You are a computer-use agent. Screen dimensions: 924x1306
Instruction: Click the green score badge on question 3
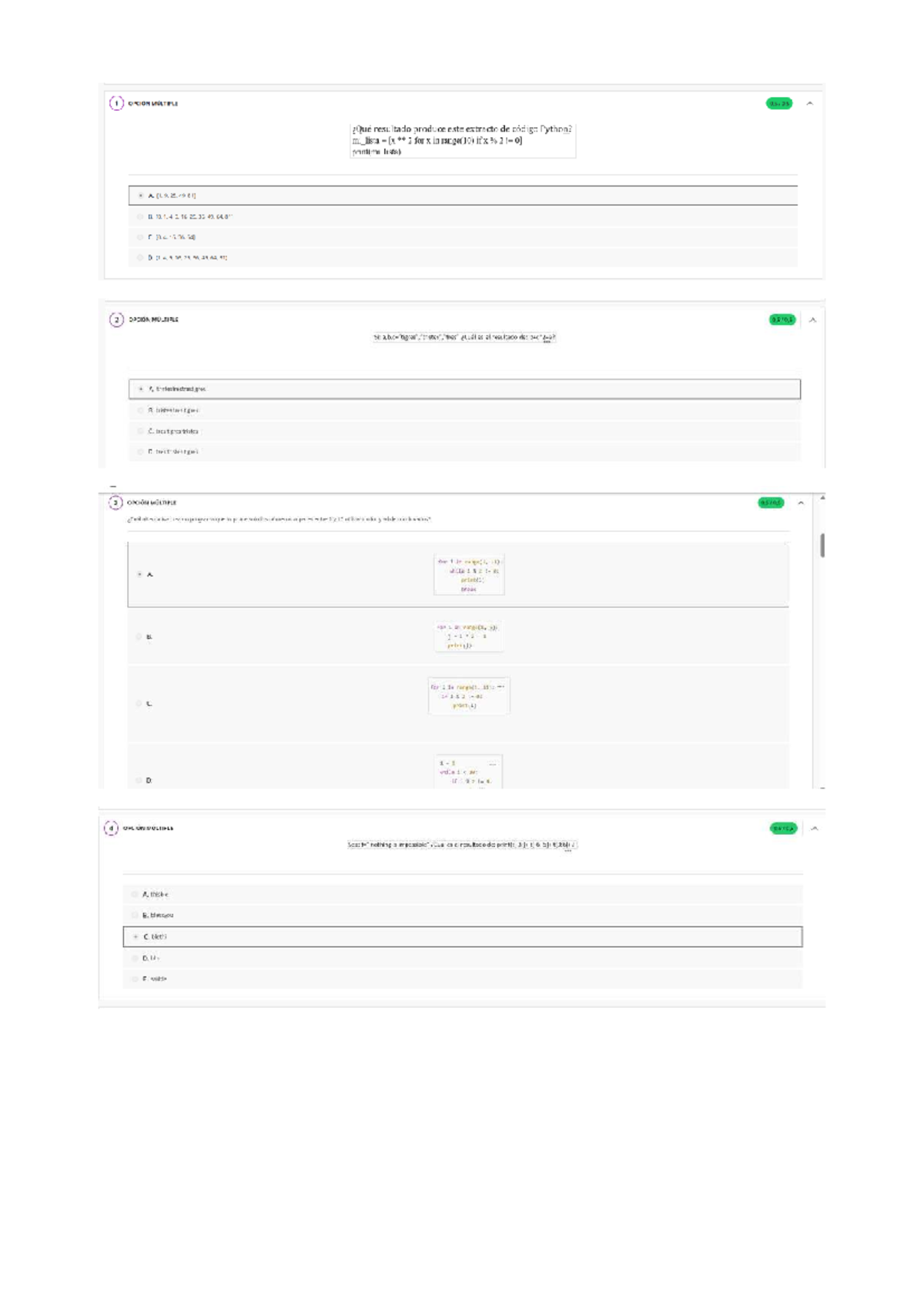pos(771,503)
